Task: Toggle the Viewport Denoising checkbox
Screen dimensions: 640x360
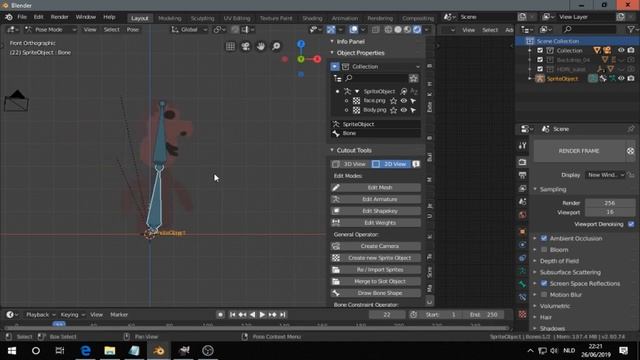Action: (x=631, y=224)
